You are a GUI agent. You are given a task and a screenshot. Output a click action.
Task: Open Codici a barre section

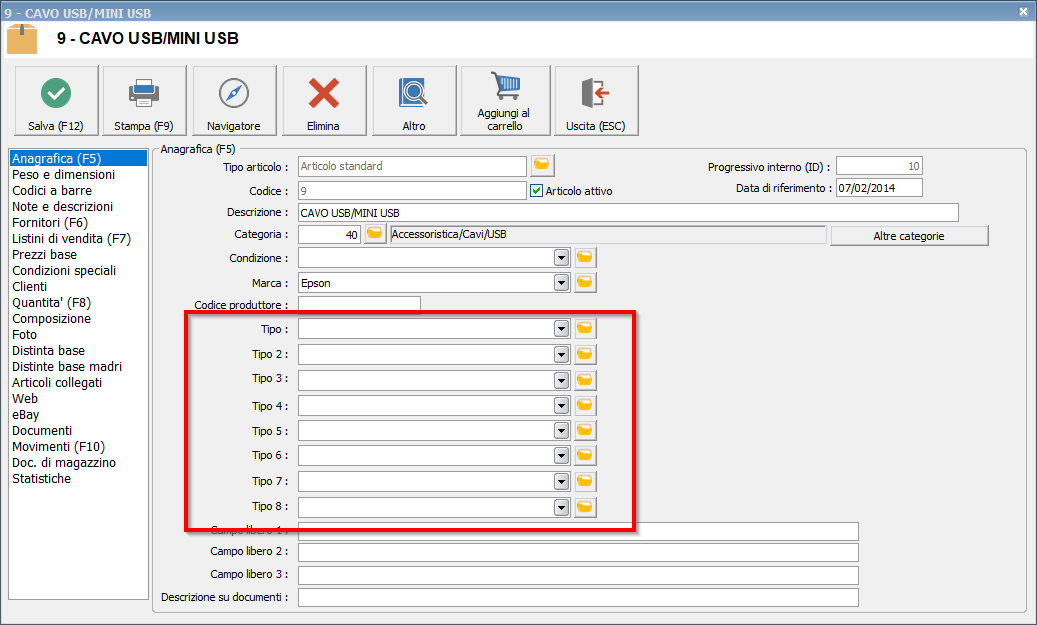[x=52, y=190]
